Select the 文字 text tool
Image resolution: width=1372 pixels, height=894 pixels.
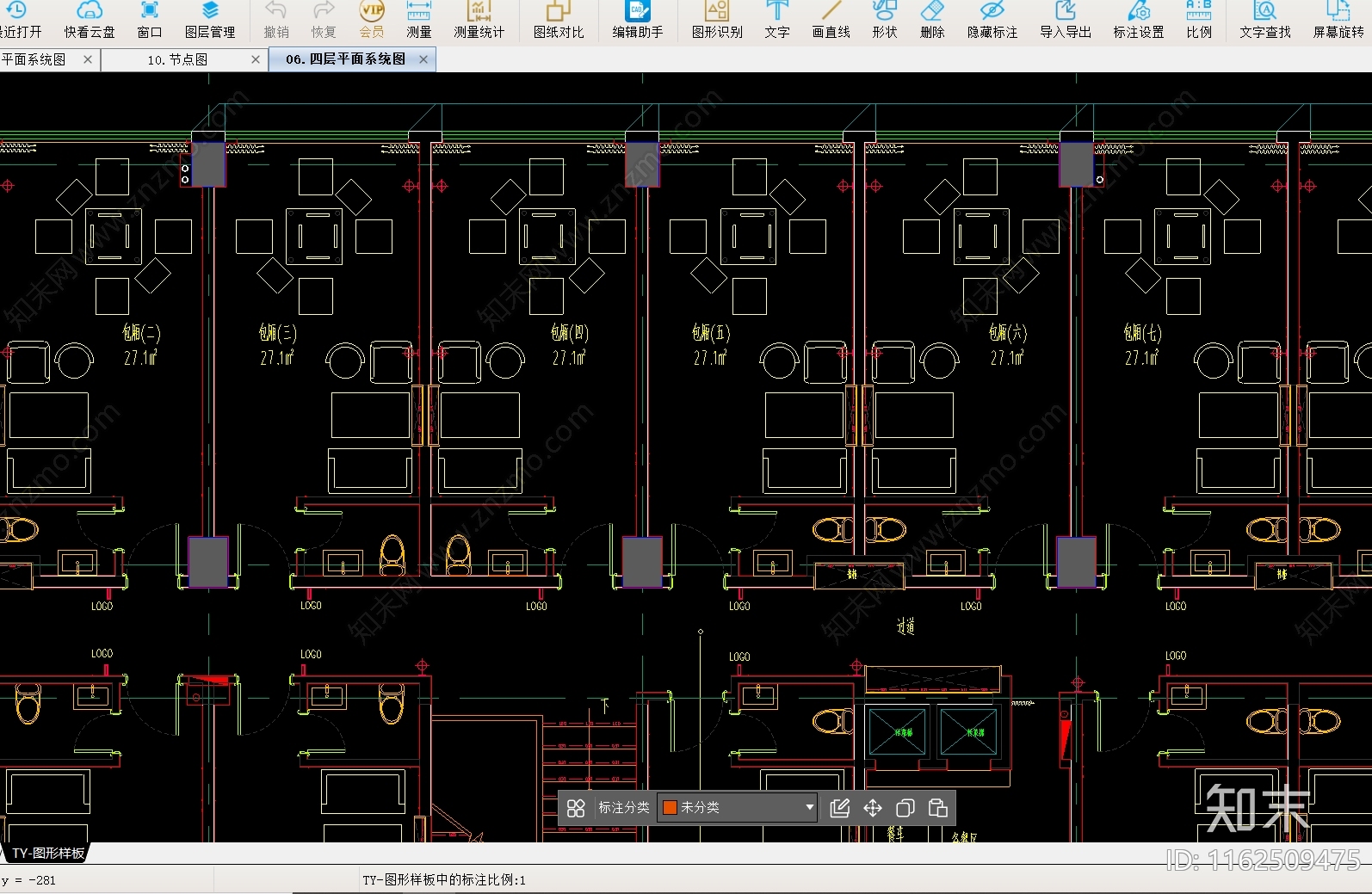[x=777, y=21]
